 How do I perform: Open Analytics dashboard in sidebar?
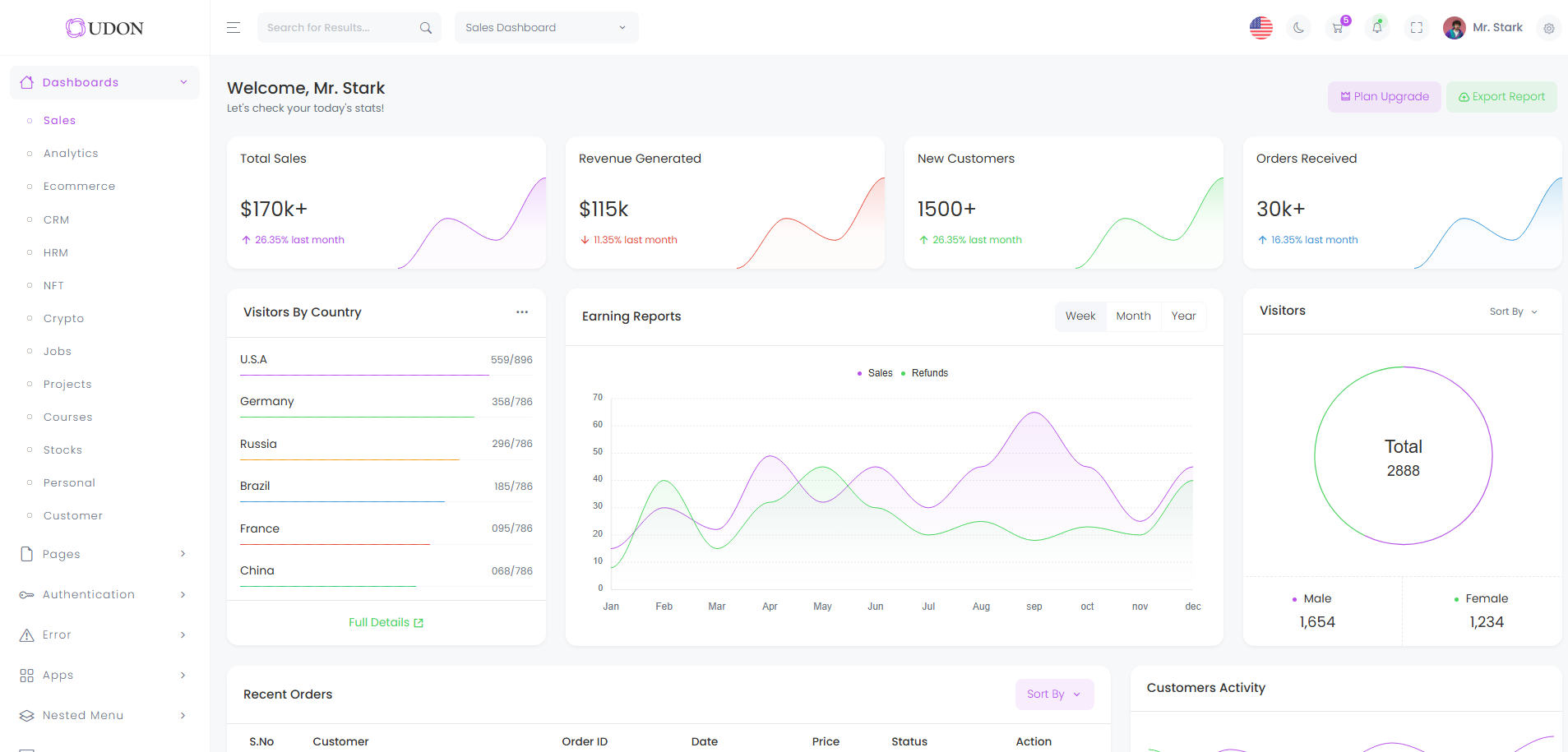[71, 154]
